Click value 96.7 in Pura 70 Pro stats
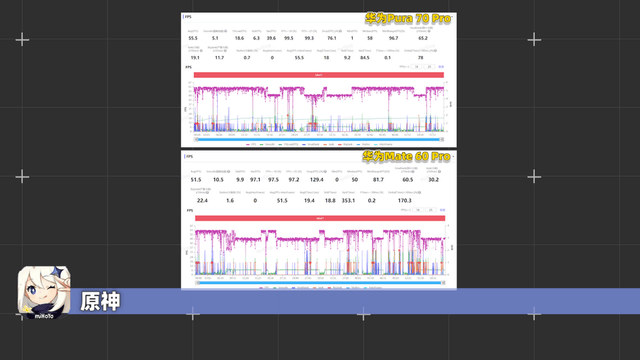 393,38
